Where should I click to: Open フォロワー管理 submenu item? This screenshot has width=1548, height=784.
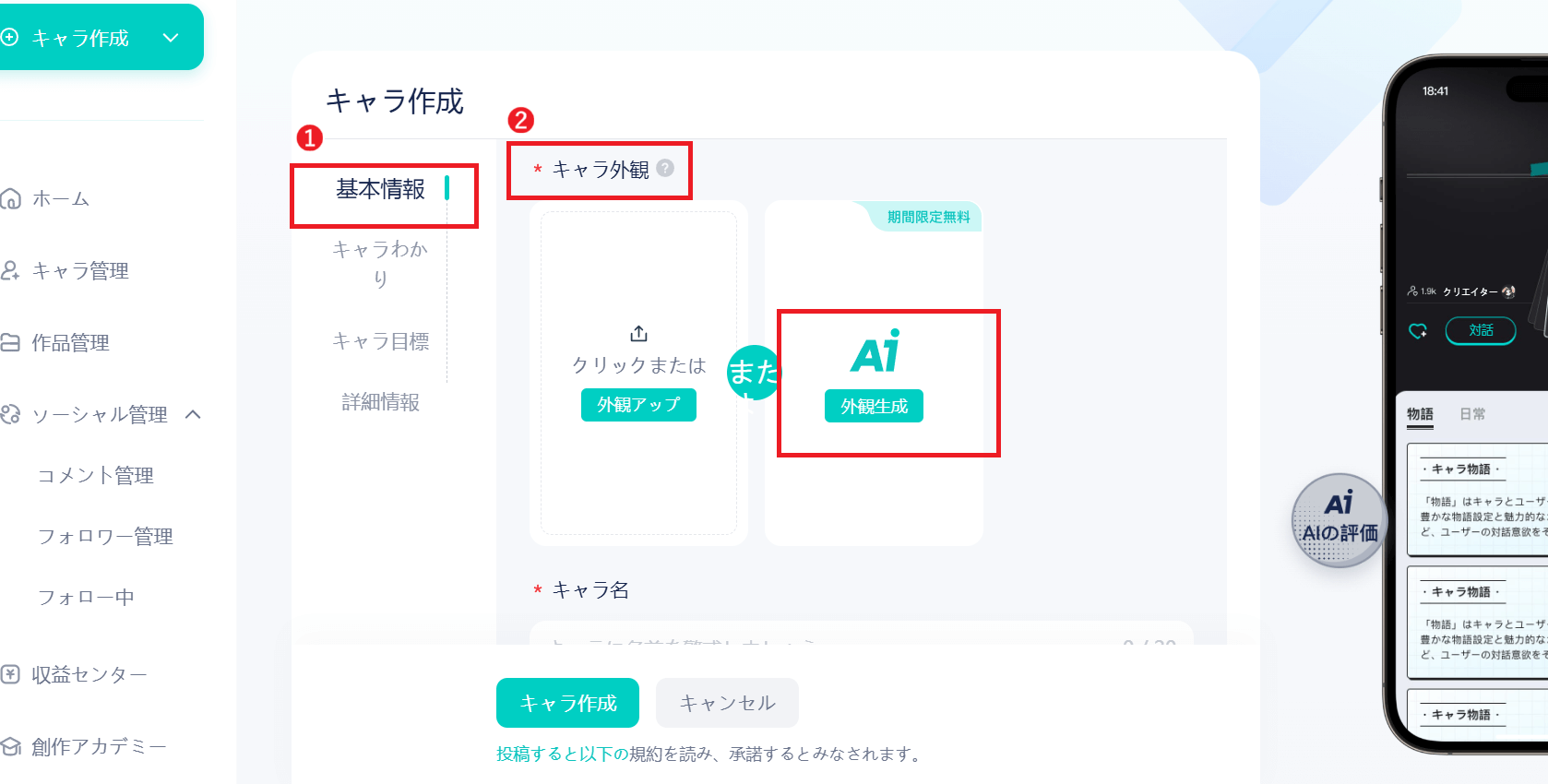coord(105,537)
